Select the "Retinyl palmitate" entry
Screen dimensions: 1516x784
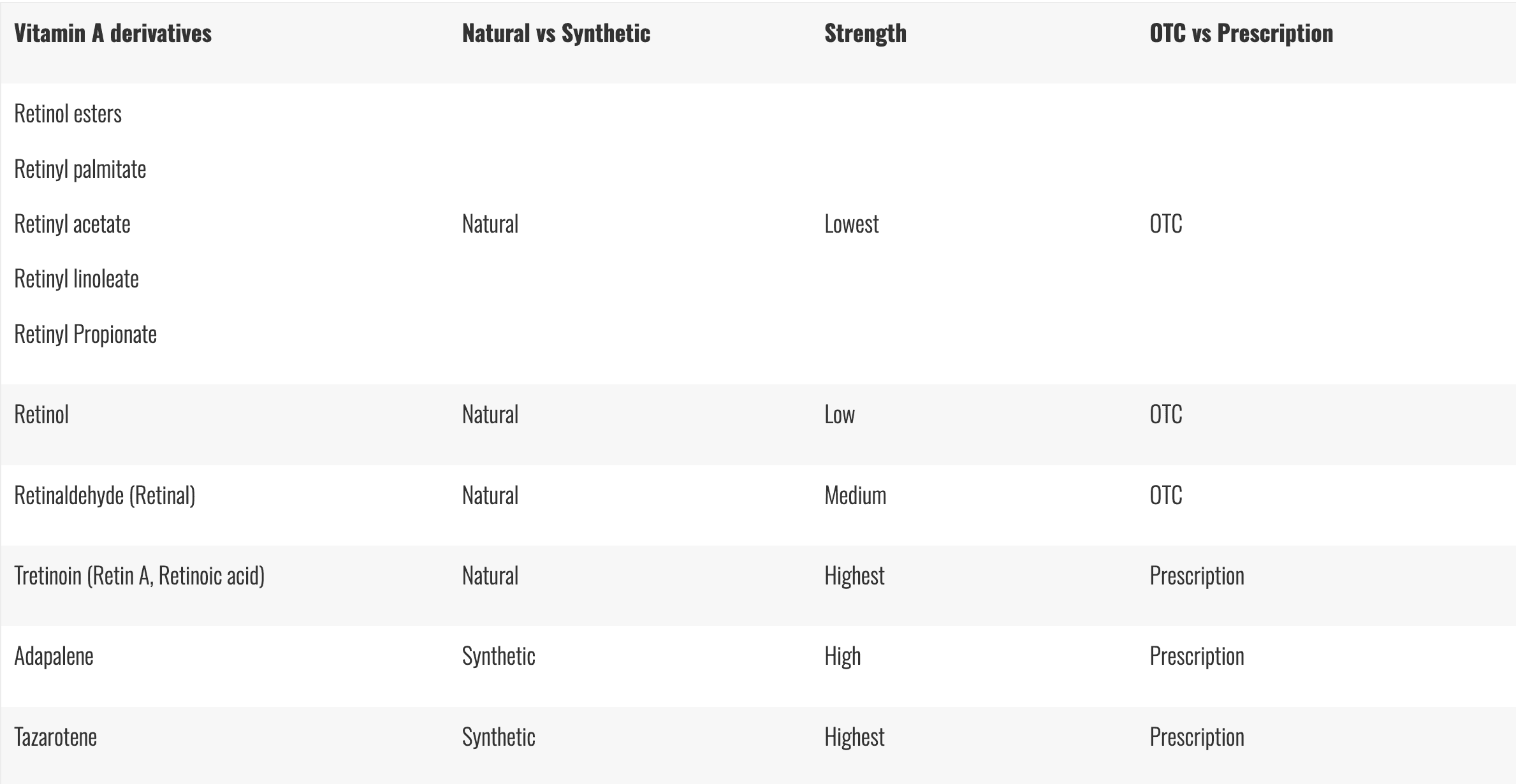pos(80,170)
